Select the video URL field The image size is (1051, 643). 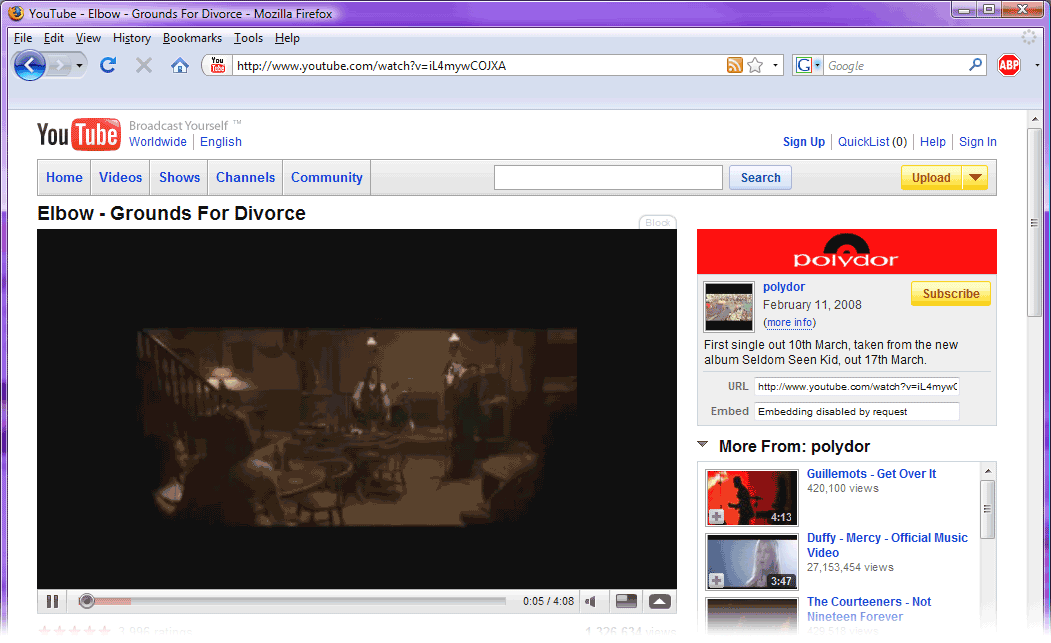[857, 387]
